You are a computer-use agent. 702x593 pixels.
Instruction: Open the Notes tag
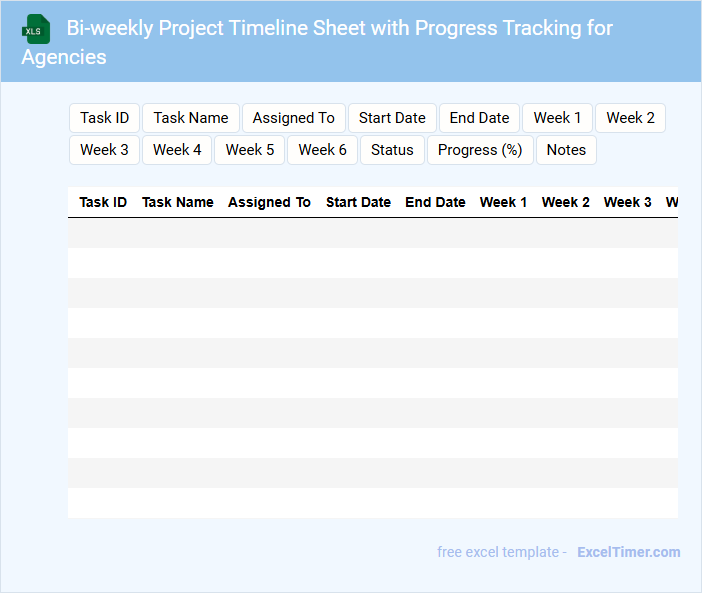pos(566,150)
